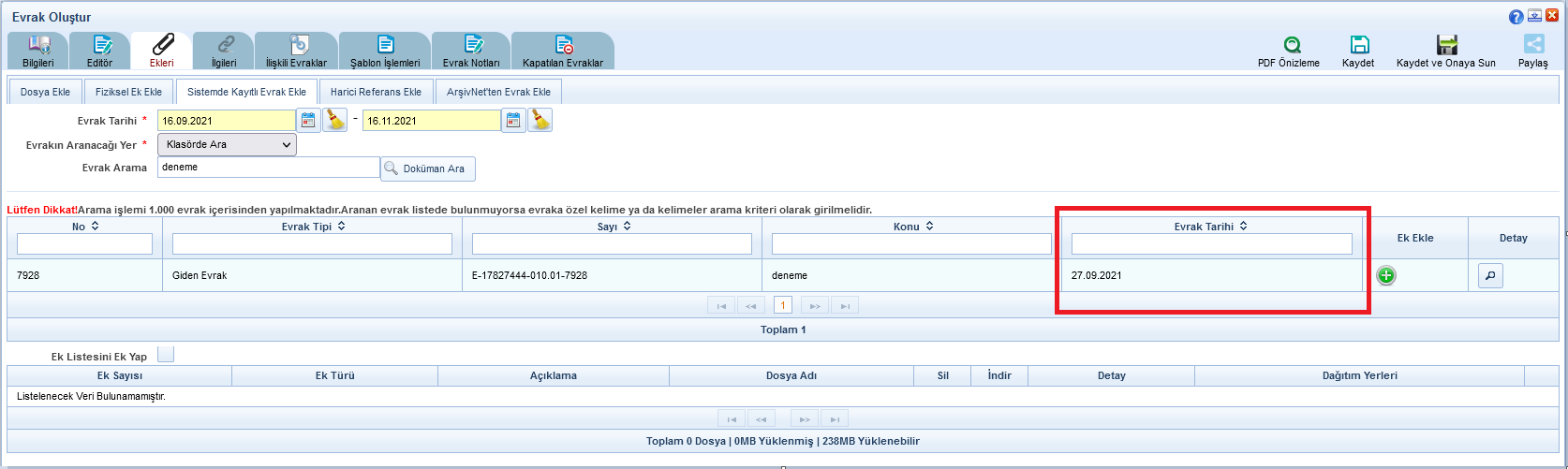1568x469 pixels.
Task: Clear the end date with broom icon
Action: point(540,120)
